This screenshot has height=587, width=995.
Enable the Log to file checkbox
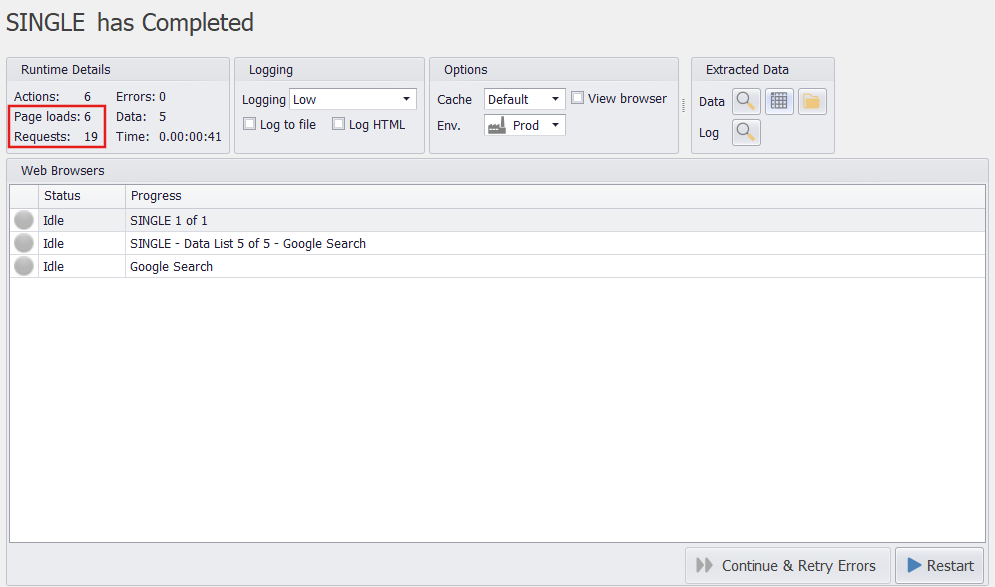[250, 124]
